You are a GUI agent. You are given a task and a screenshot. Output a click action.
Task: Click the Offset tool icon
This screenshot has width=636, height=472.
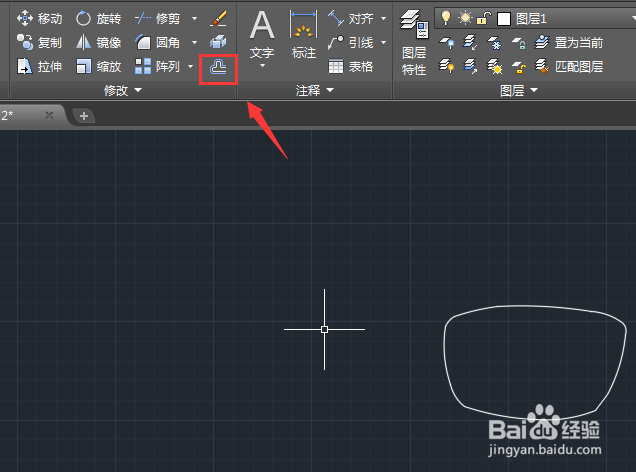click(218, 67)
